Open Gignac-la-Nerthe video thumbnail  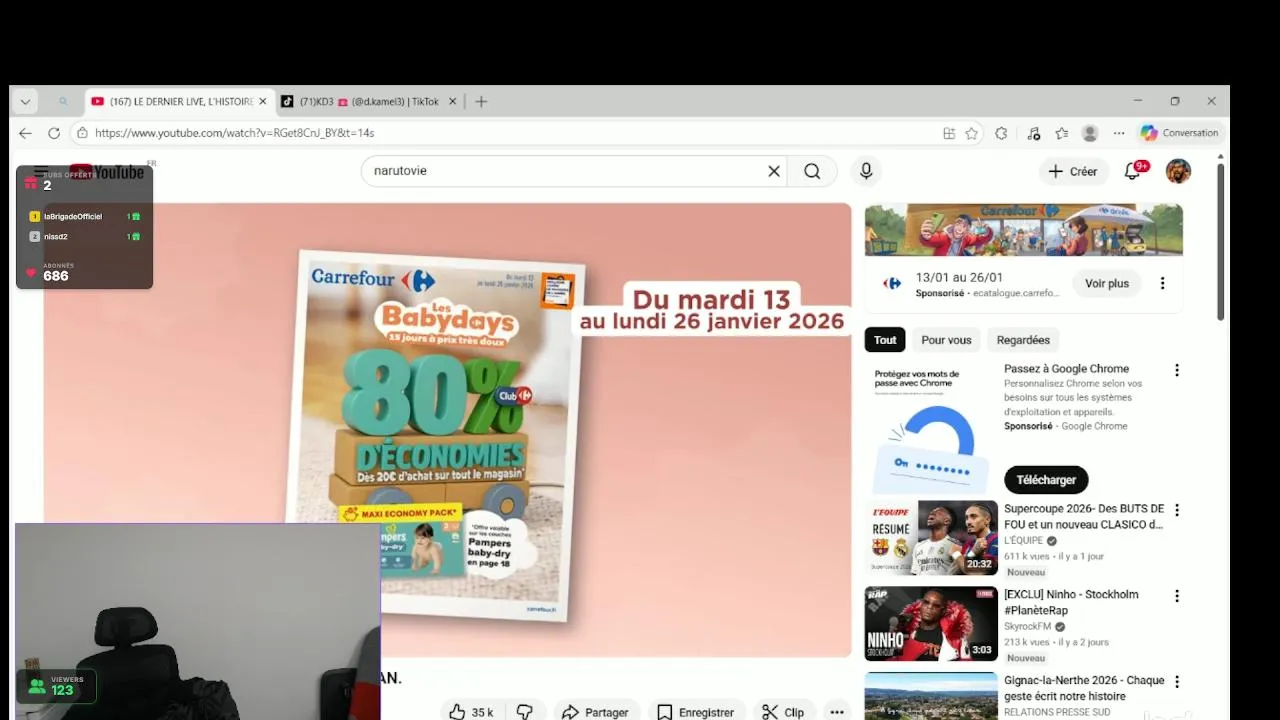(x=931, y=696)
